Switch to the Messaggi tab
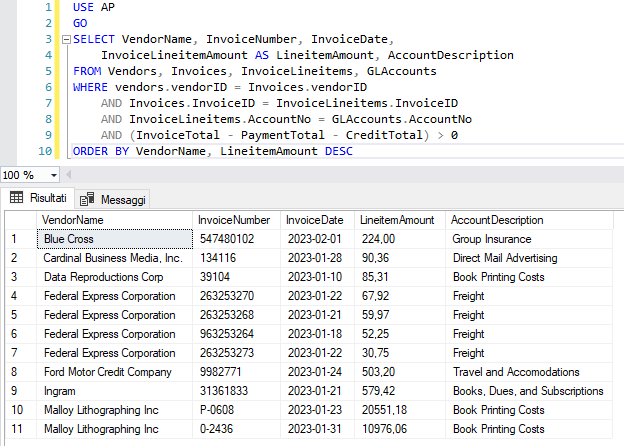The image size is (624, 446). (112, 199)
